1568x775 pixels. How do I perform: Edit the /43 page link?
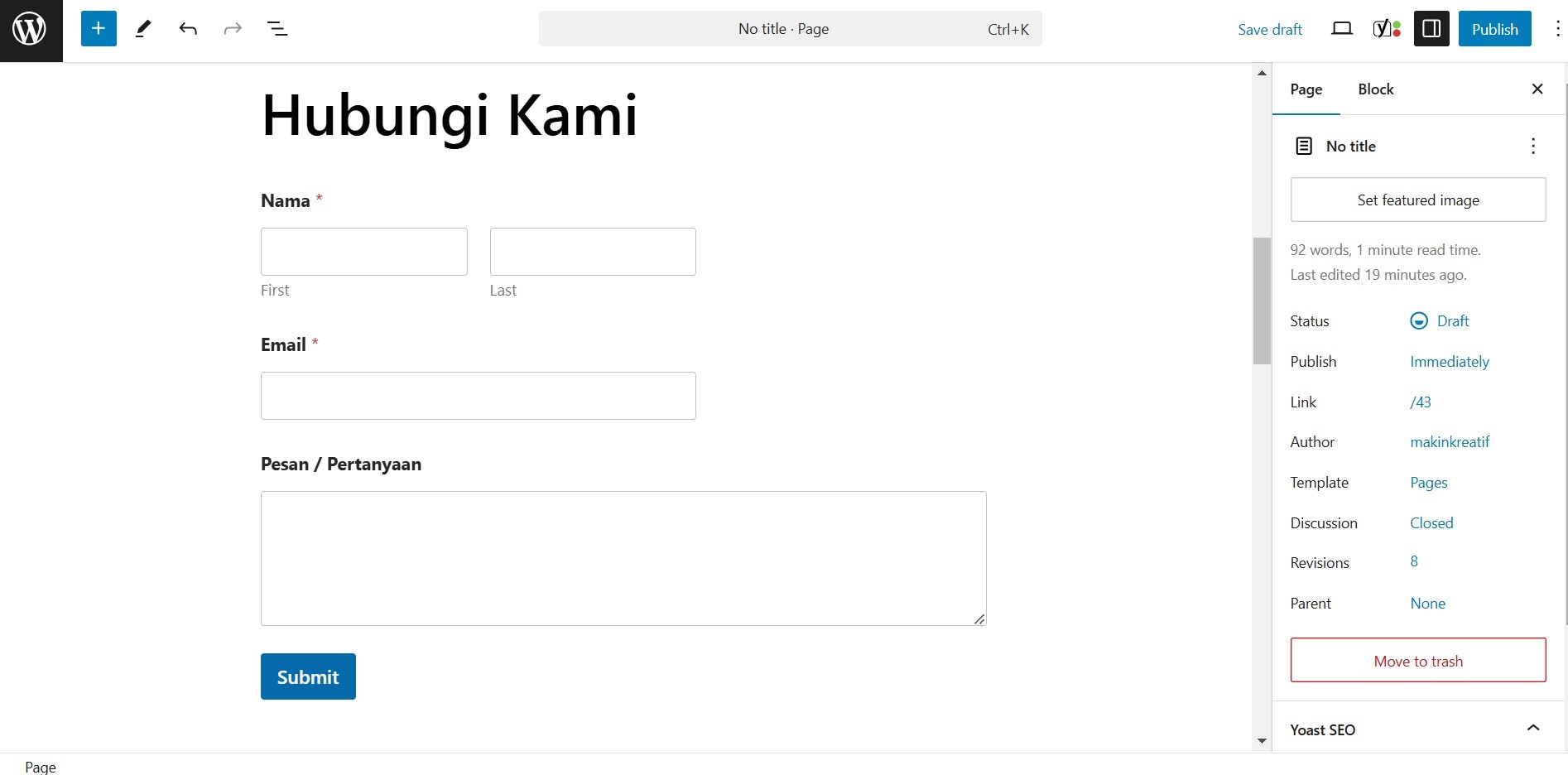pos(1421,402)
